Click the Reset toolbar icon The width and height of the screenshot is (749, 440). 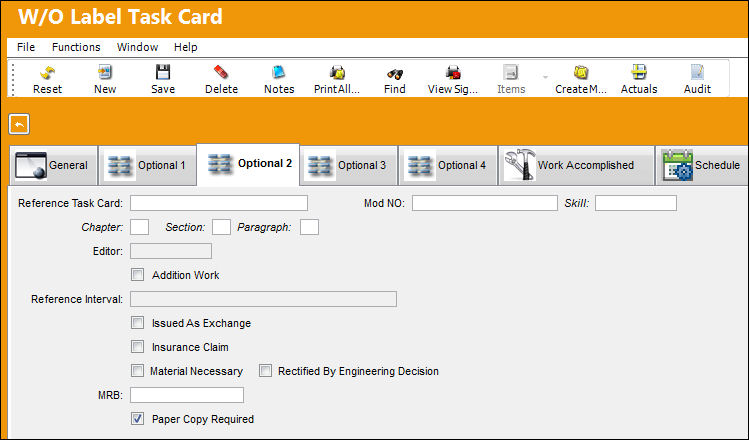[47, 73]
